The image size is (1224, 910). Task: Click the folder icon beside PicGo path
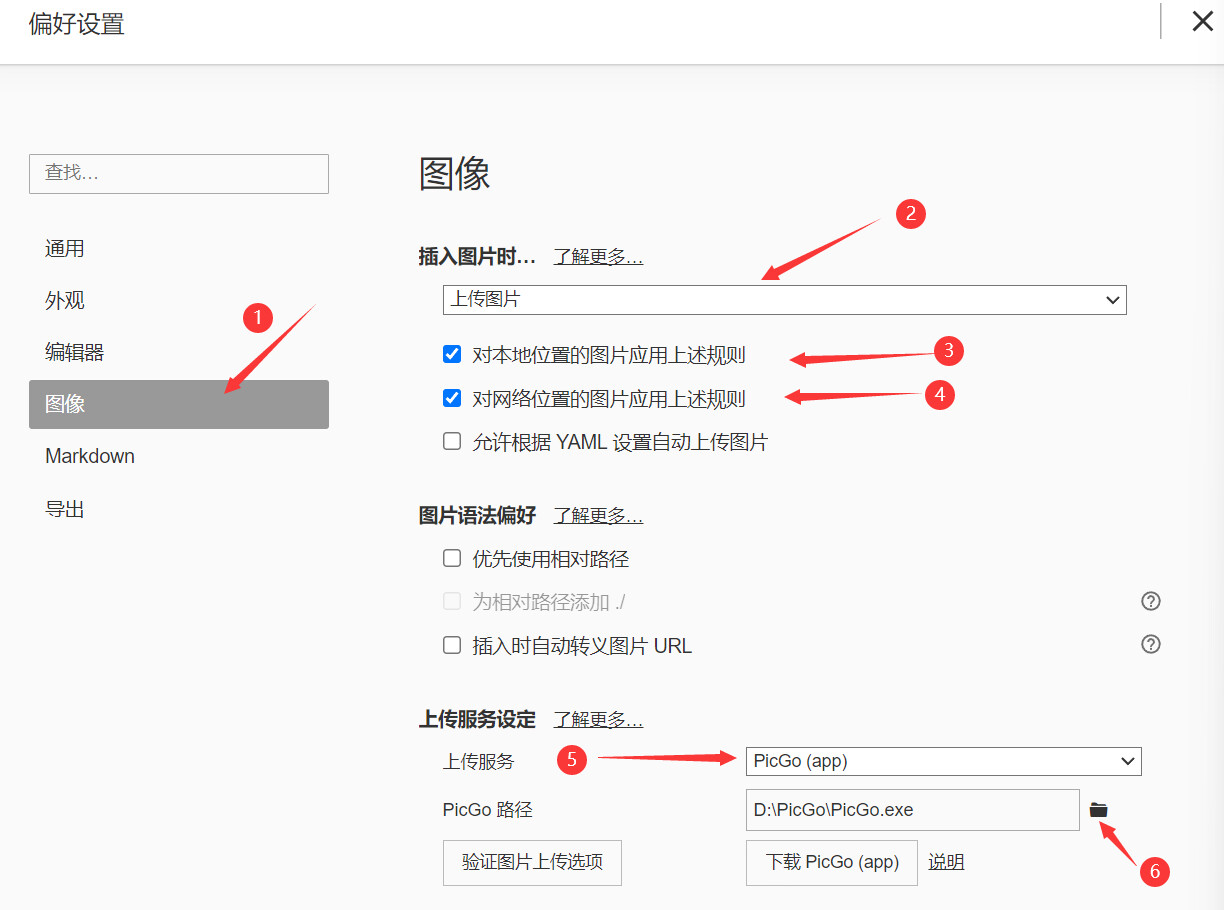pos(1099,810)
